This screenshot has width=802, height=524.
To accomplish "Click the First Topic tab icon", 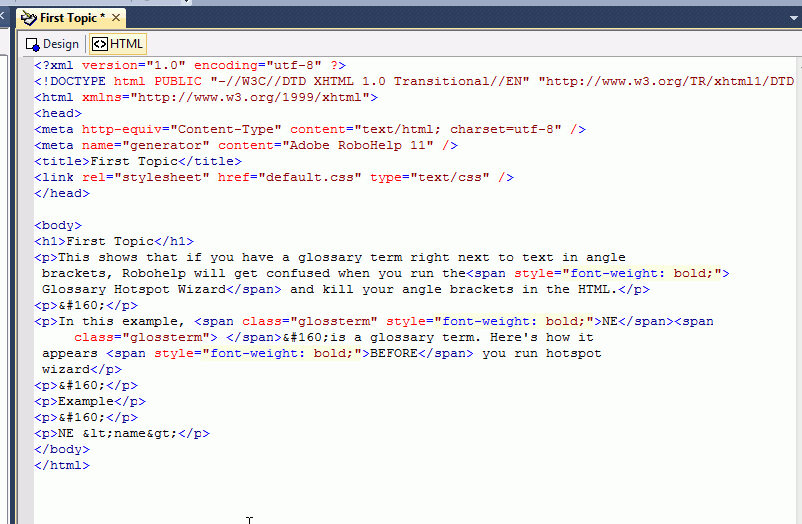I will click(29, 18).
